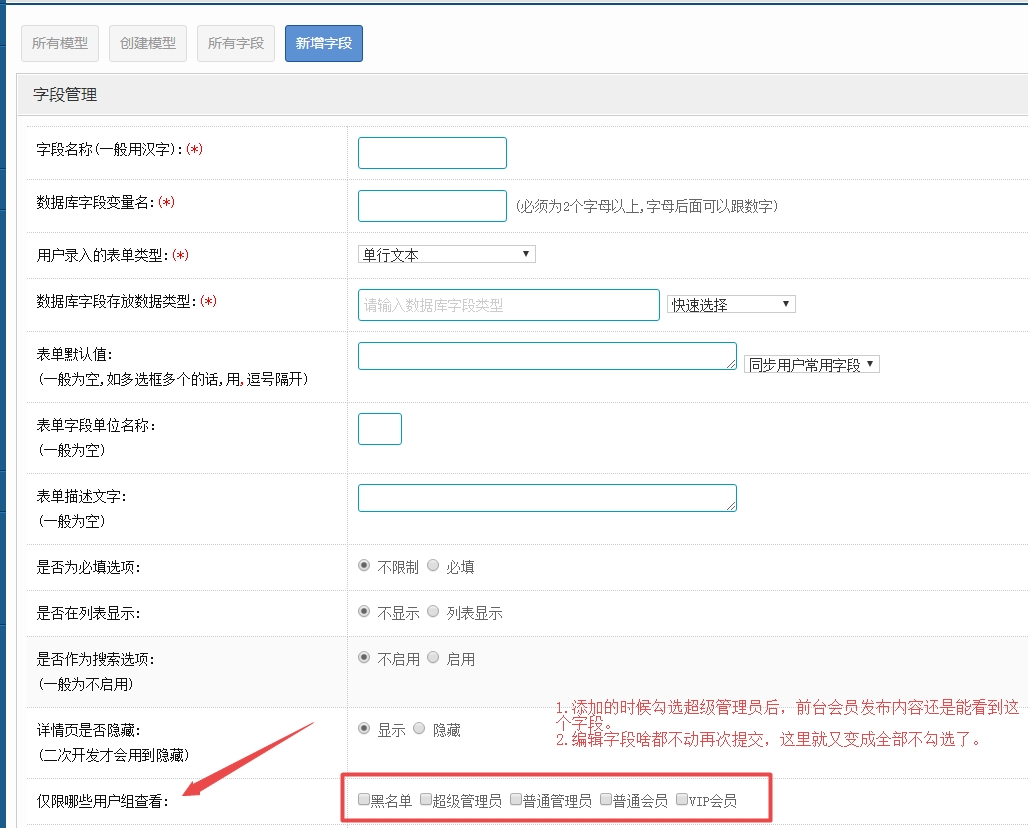Viewport: 1028px width, 828px height.
Task: Choose the 启用 search option radio
Action: coord(433,657)
